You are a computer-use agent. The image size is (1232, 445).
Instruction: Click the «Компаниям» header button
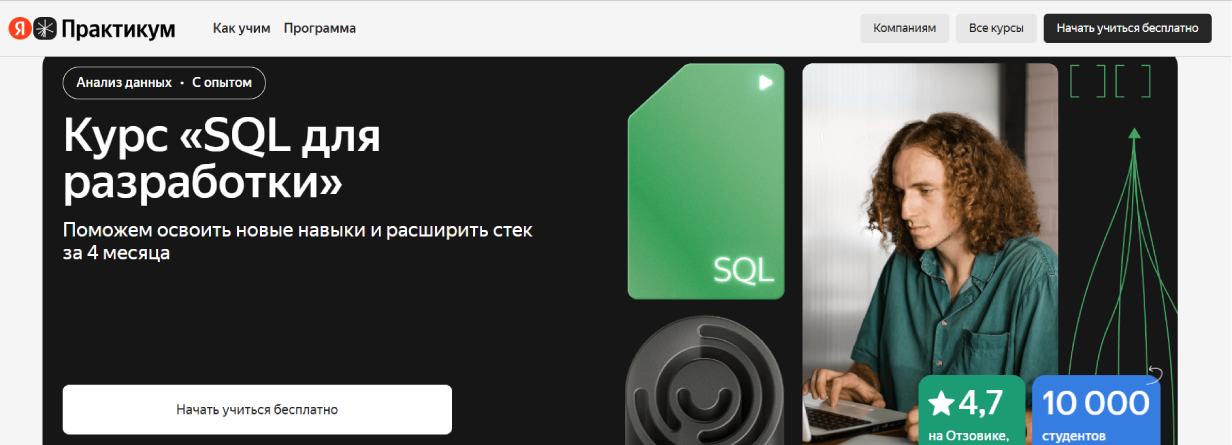[904, 28]
